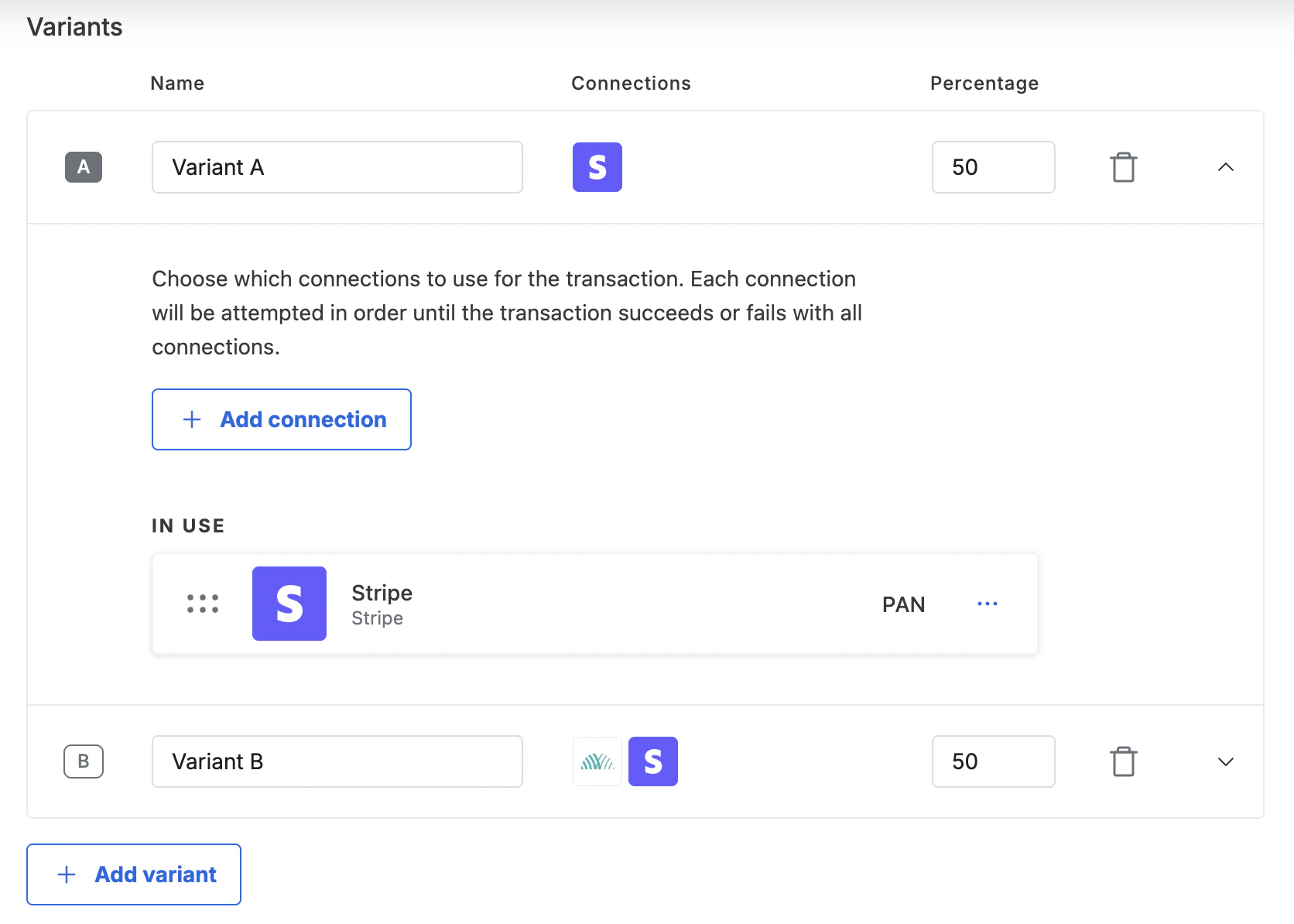
Task: Click the B variant badge
Action: point(84,761)
